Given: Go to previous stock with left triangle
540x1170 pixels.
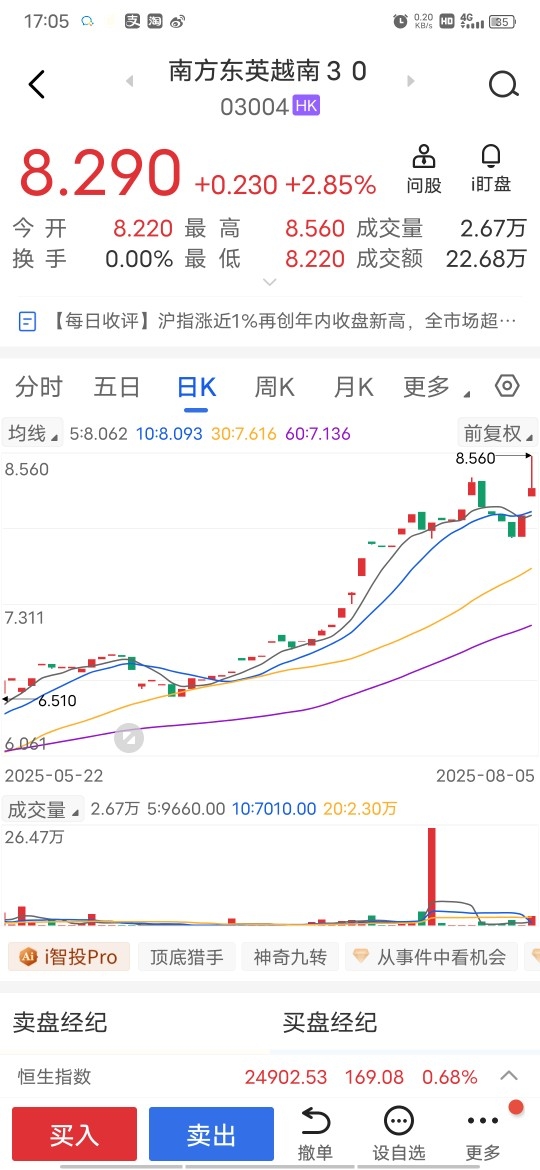Looking at the screenshot, I should point(130,81).
